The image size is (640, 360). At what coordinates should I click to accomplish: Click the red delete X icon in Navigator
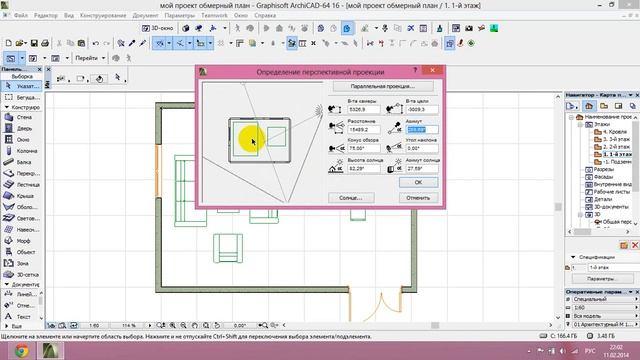(635, 245)
